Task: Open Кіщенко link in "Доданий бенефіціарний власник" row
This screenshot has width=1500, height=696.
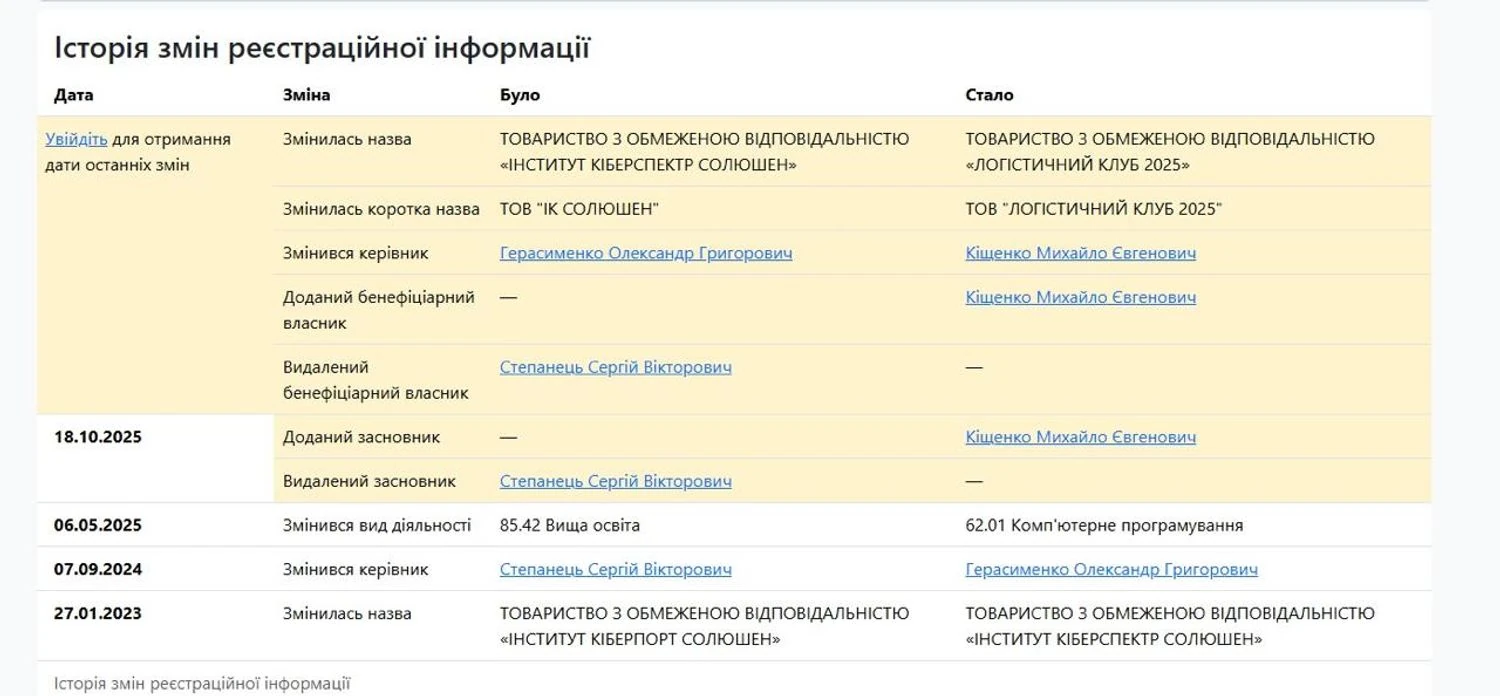Action: pos(1080,297)
